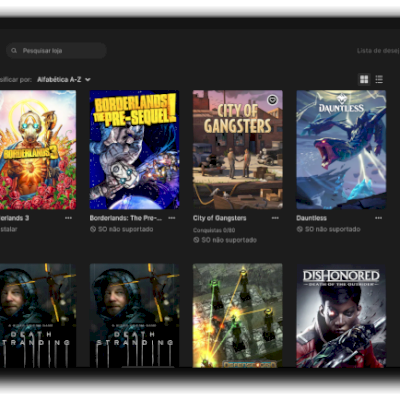
Task: Click SO não suportado under City of Gangsters
Action: point(229,240)
